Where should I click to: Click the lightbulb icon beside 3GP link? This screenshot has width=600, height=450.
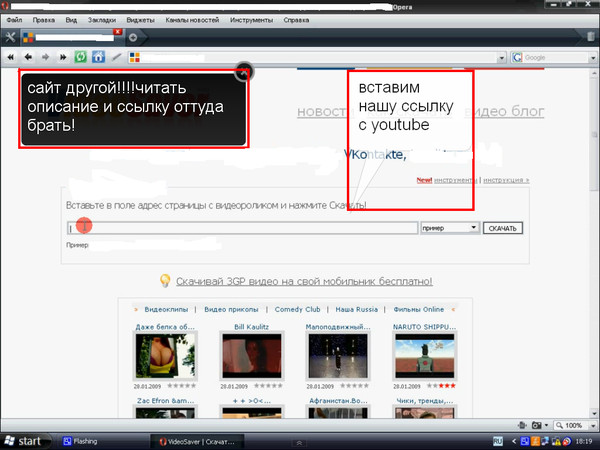pos(165,281)
